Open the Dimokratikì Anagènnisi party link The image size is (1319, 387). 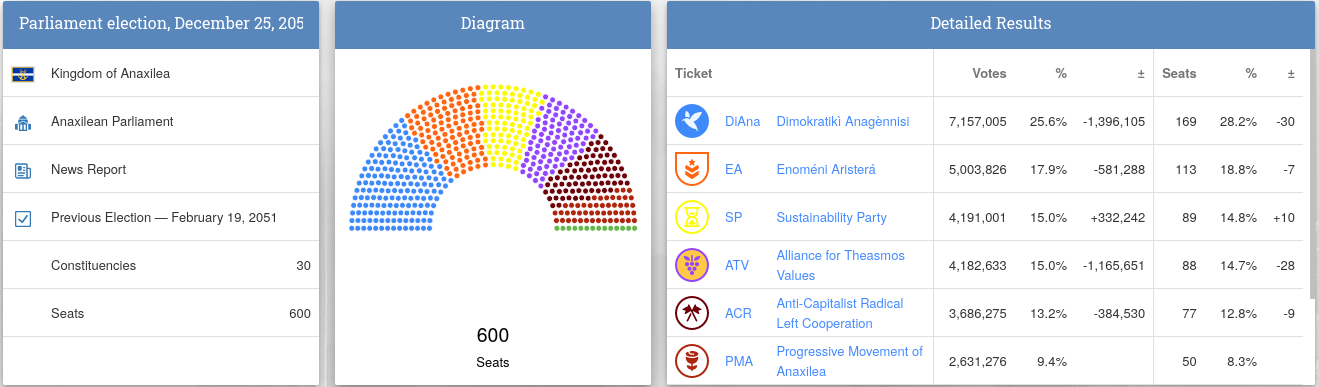(x=843, y=121)
